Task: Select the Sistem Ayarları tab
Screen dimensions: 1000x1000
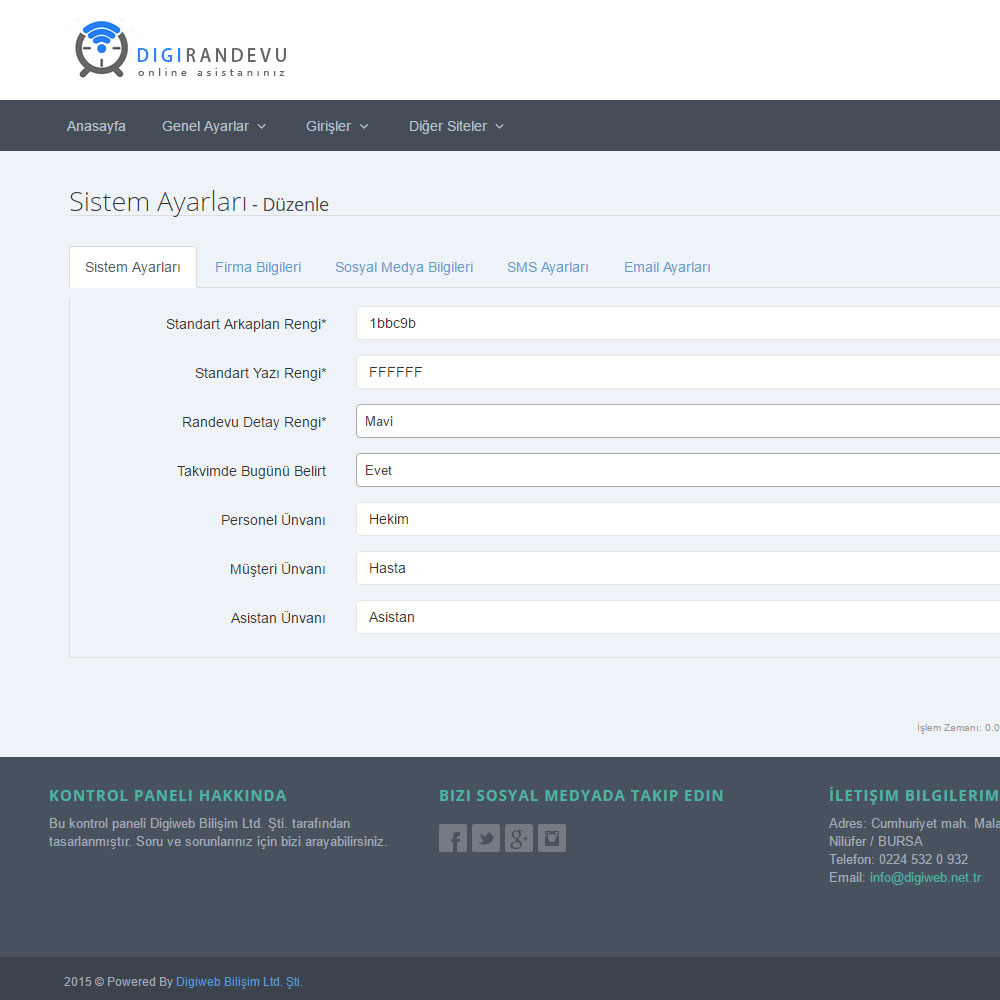Action: (133, 267)
